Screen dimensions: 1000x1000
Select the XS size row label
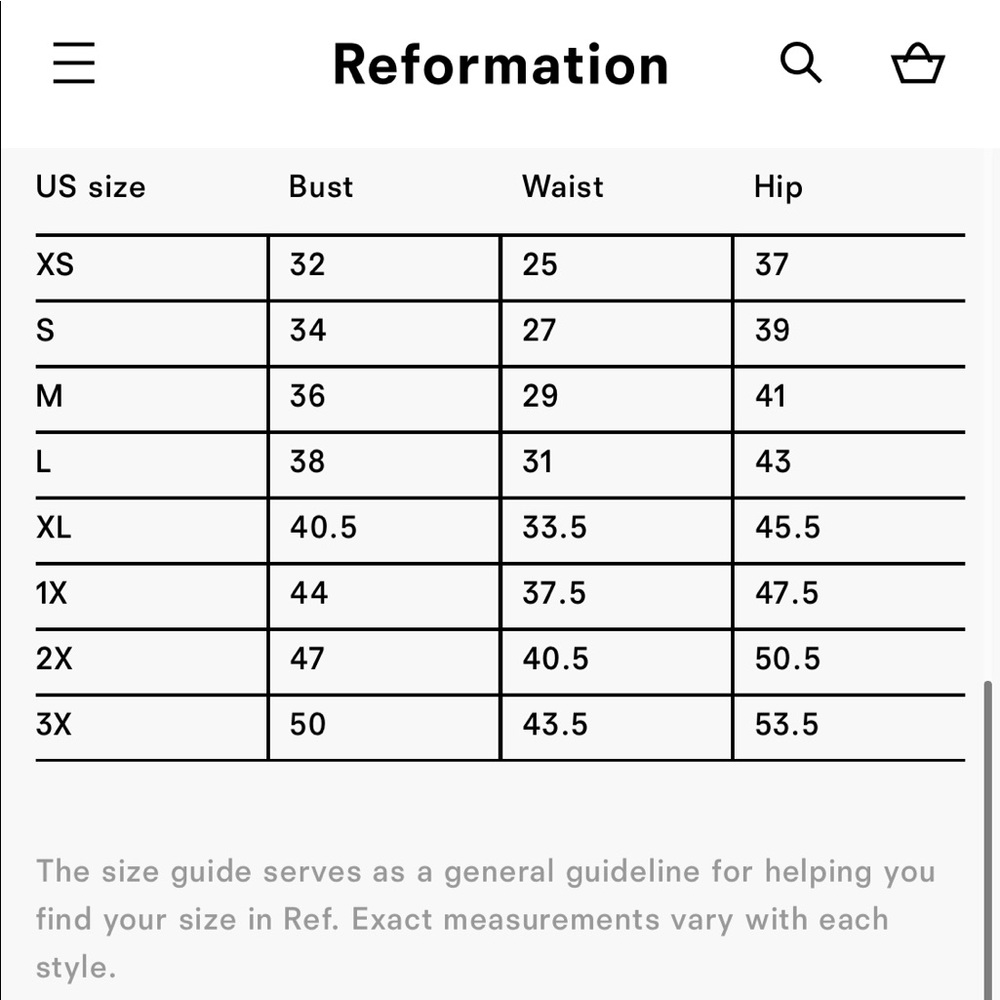tap(55, 265)
